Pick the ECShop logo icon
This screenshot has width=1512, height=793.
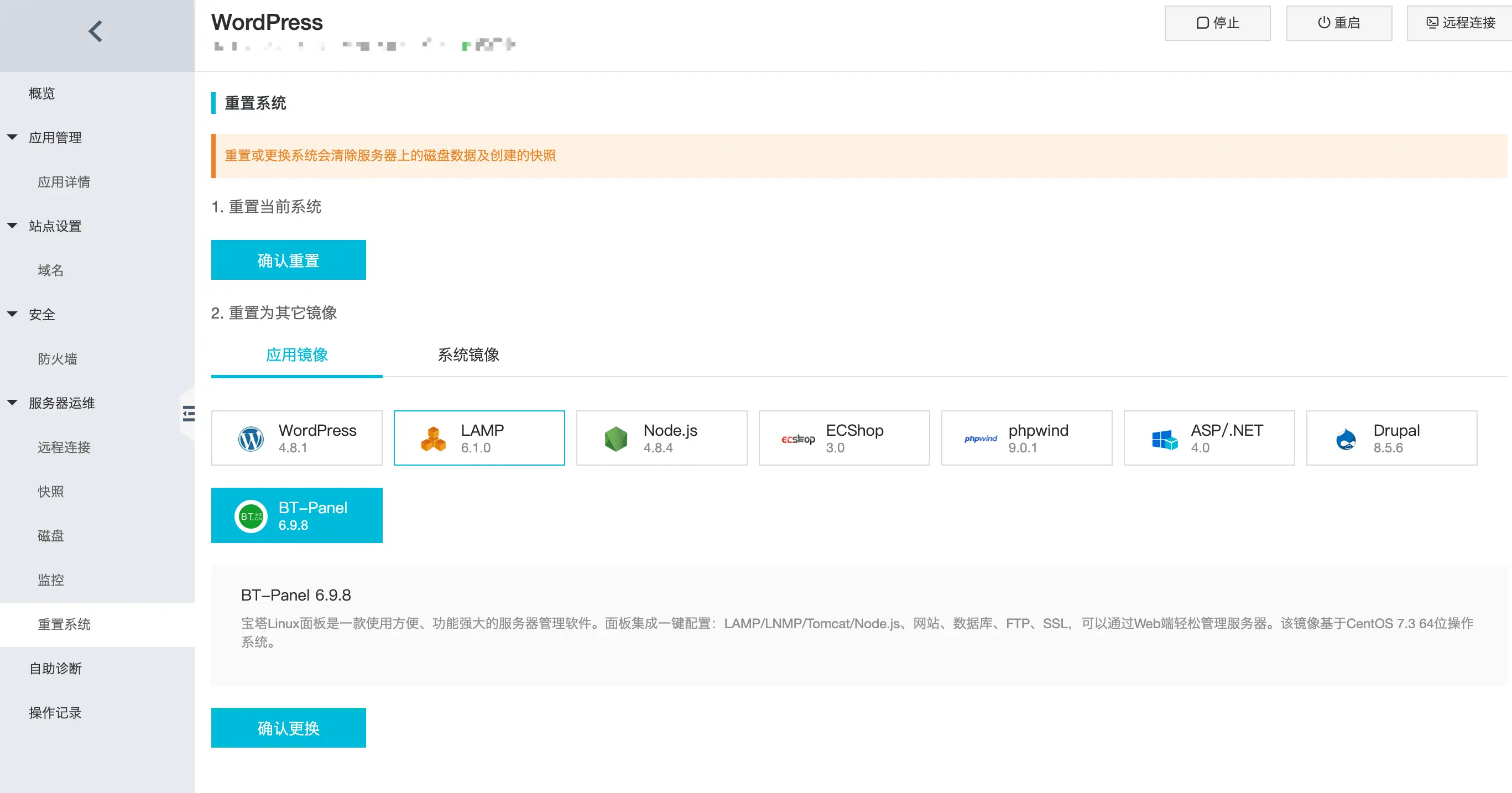[797, 439]
